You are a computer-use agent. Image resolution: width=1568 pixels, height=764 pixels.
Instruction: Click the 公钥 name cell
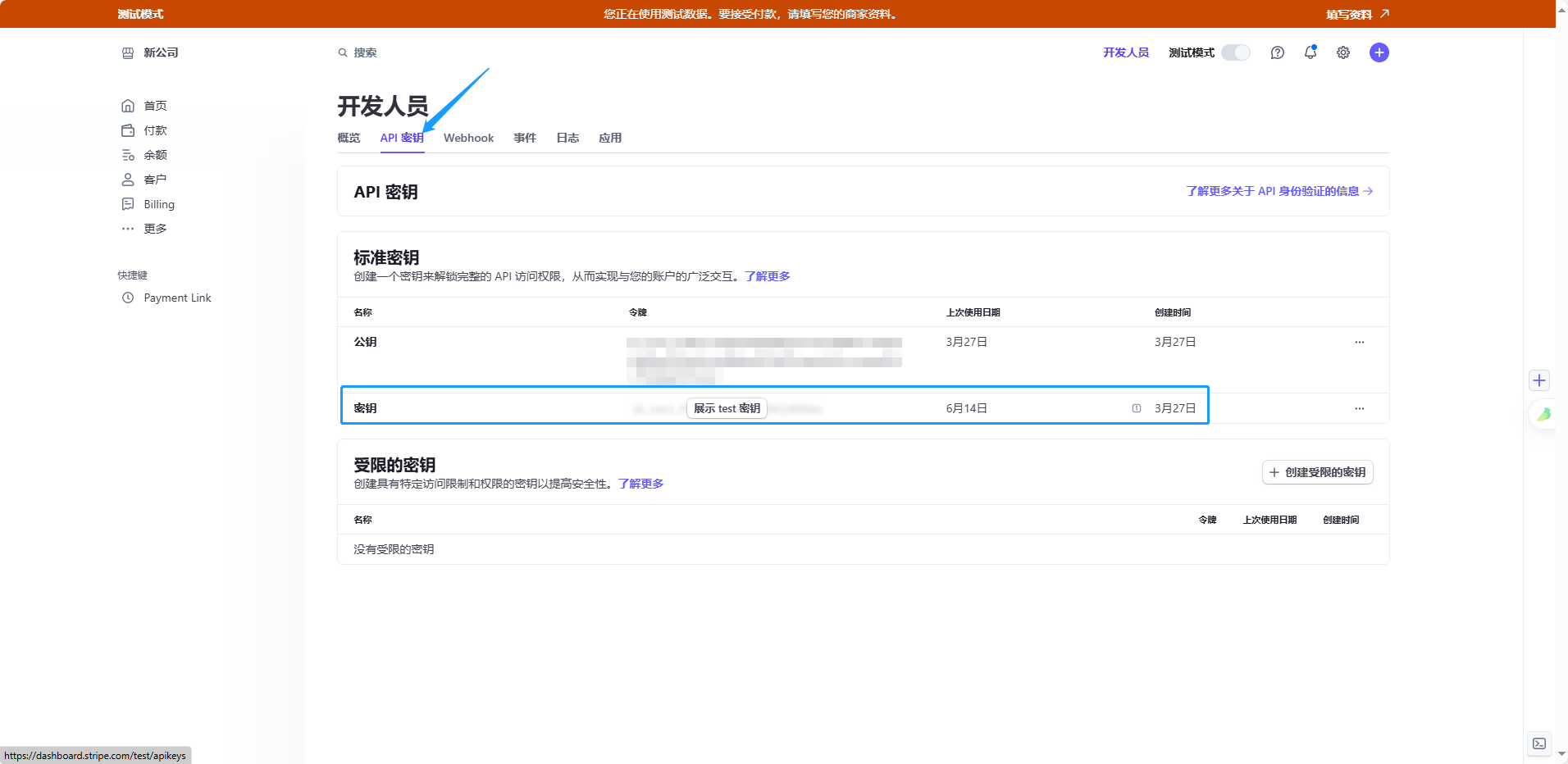[365, 342]
